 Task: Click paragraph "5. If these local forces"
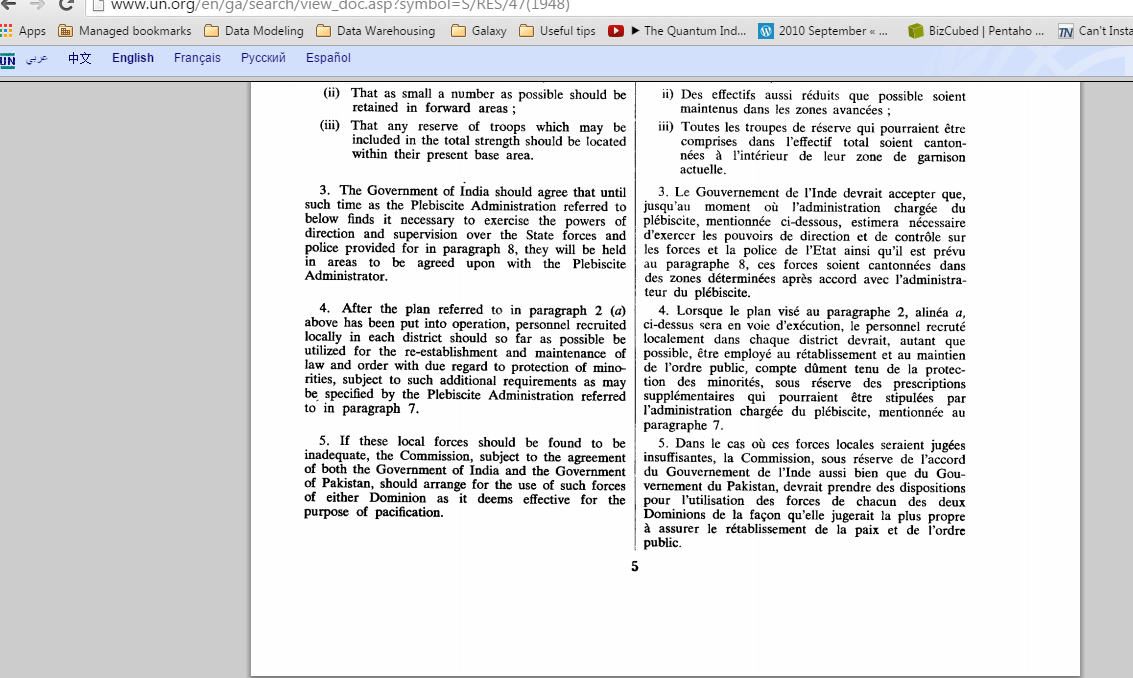[x=465, y=477]
